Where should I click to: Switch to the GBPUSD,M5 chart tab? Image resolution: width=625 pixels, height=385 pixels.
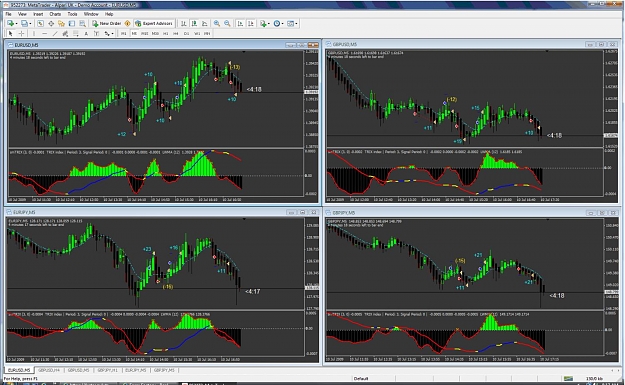pyautogui.click(x=78, y=370)
